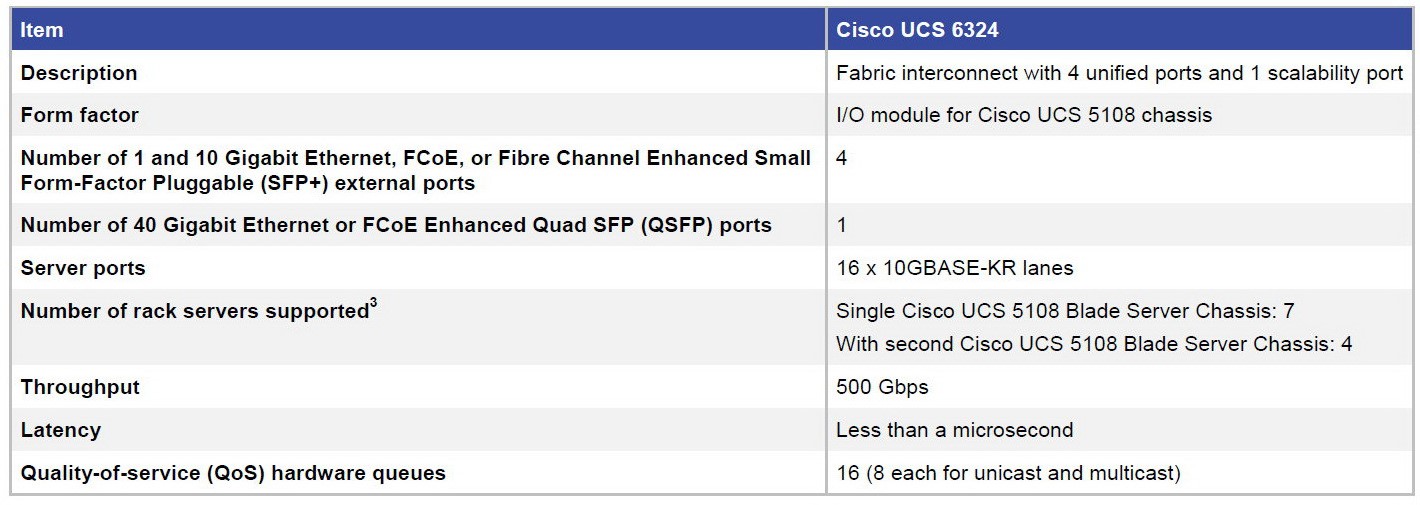Click "Less than a microsecond" latency value
Image resolution: width=1420 pixels, height=505 pixels.
coord(955,430)
